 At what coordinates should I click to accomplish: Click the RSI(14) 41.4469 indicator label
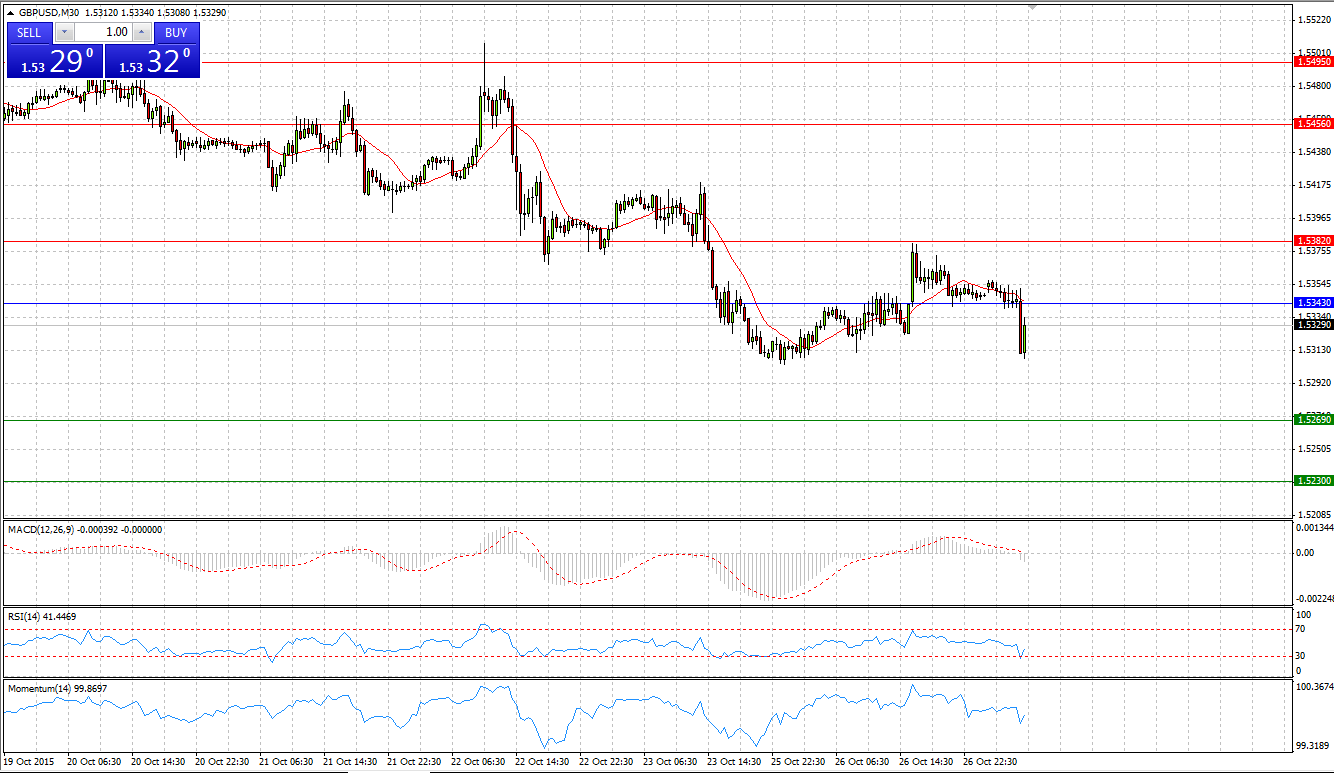pyautogui.click(x=41, y=617)
